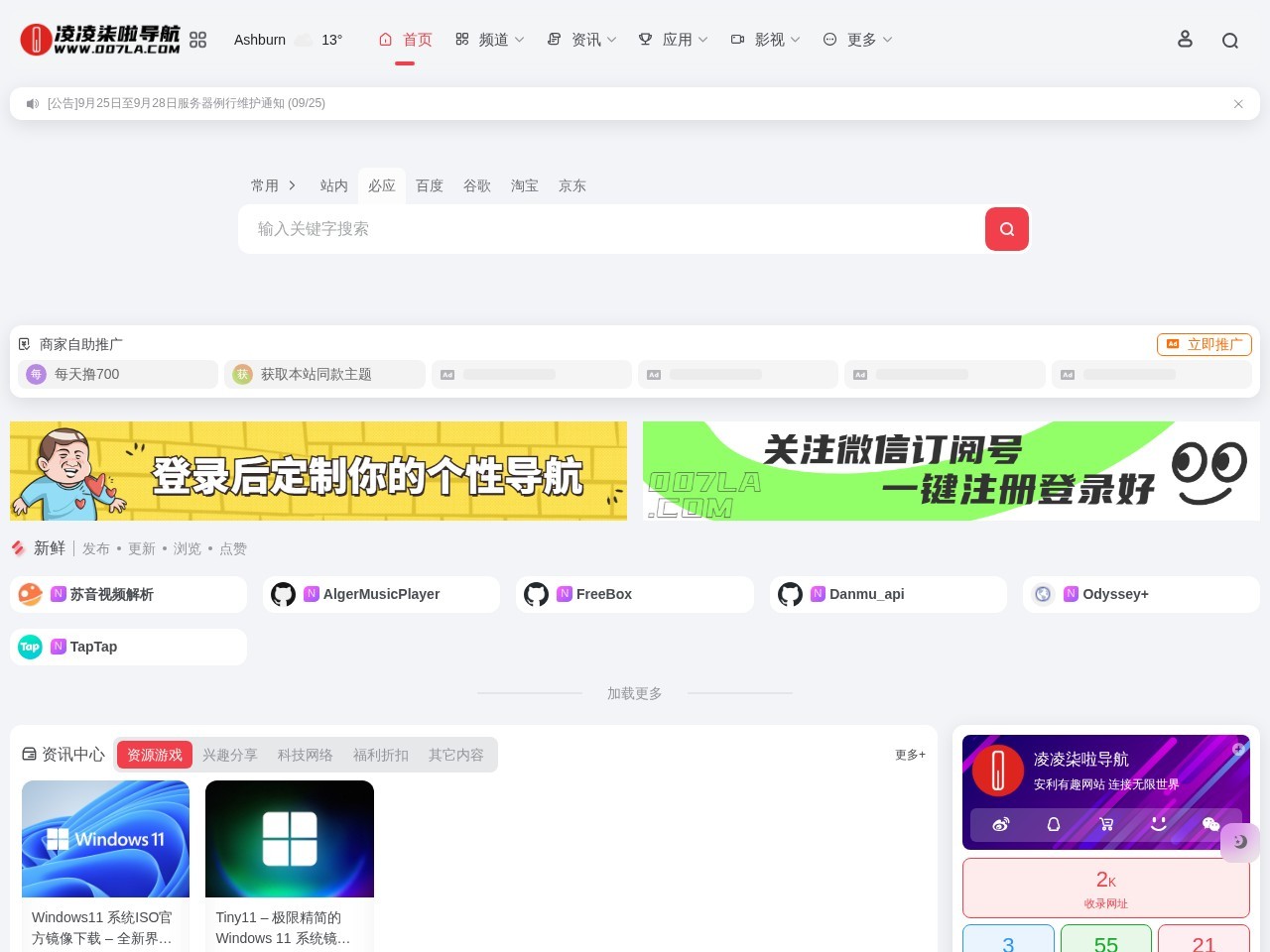Select the 科技网络 news tab

point(306,755)
